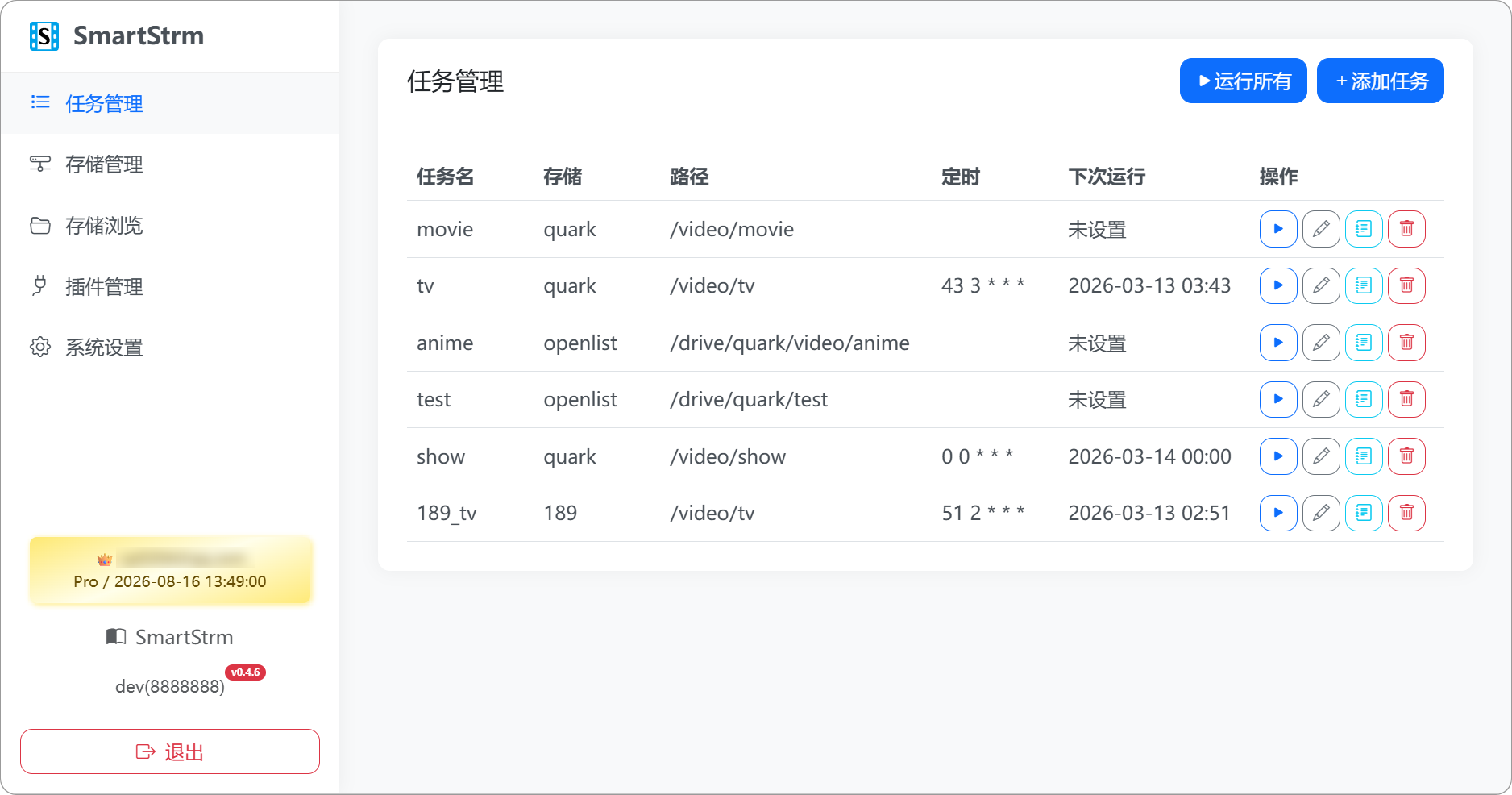
Task: Delete the show task
Action: click(1406, 456)
